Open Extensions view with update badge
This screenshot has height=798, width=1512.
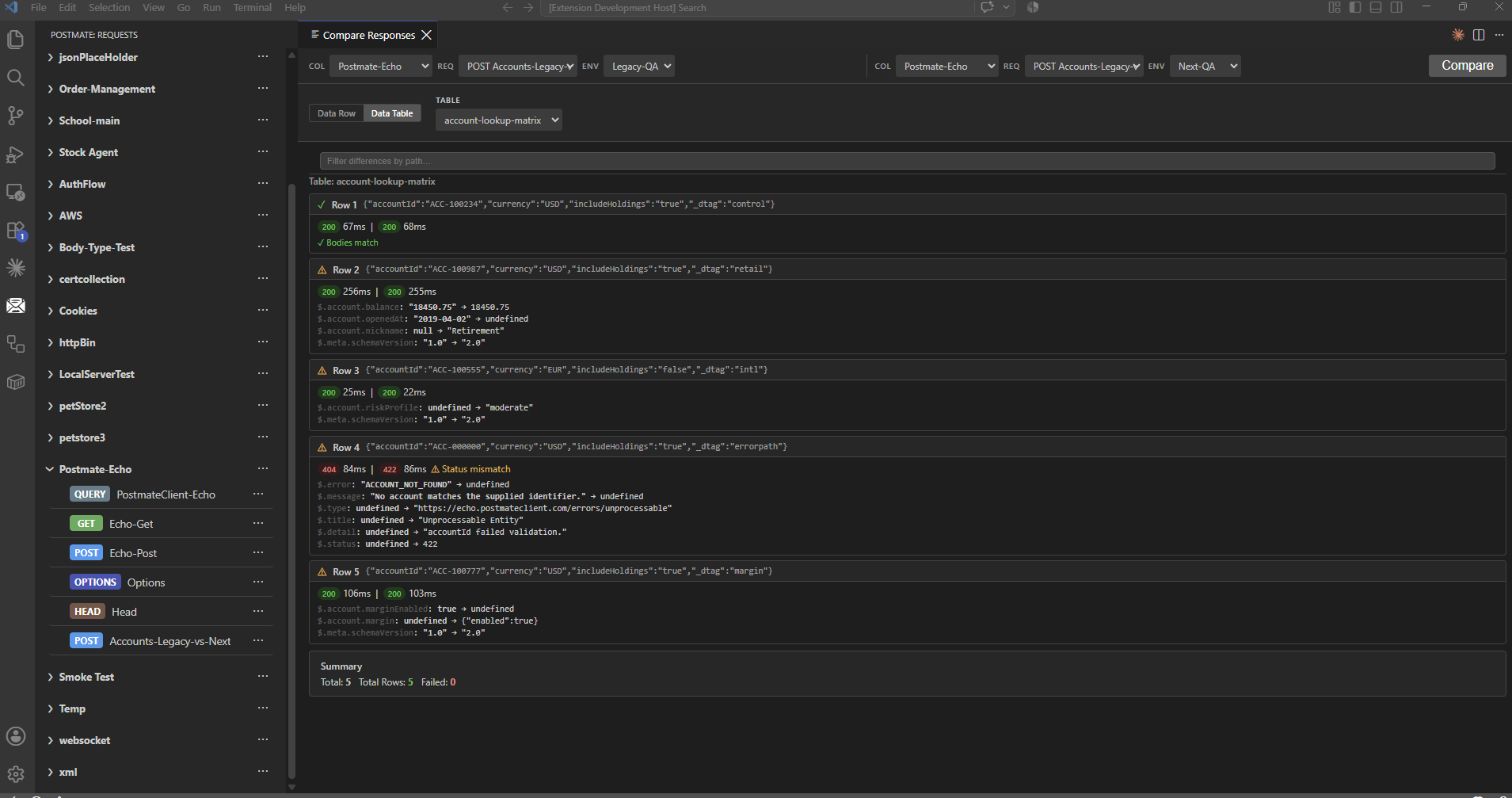coord(15,230)
